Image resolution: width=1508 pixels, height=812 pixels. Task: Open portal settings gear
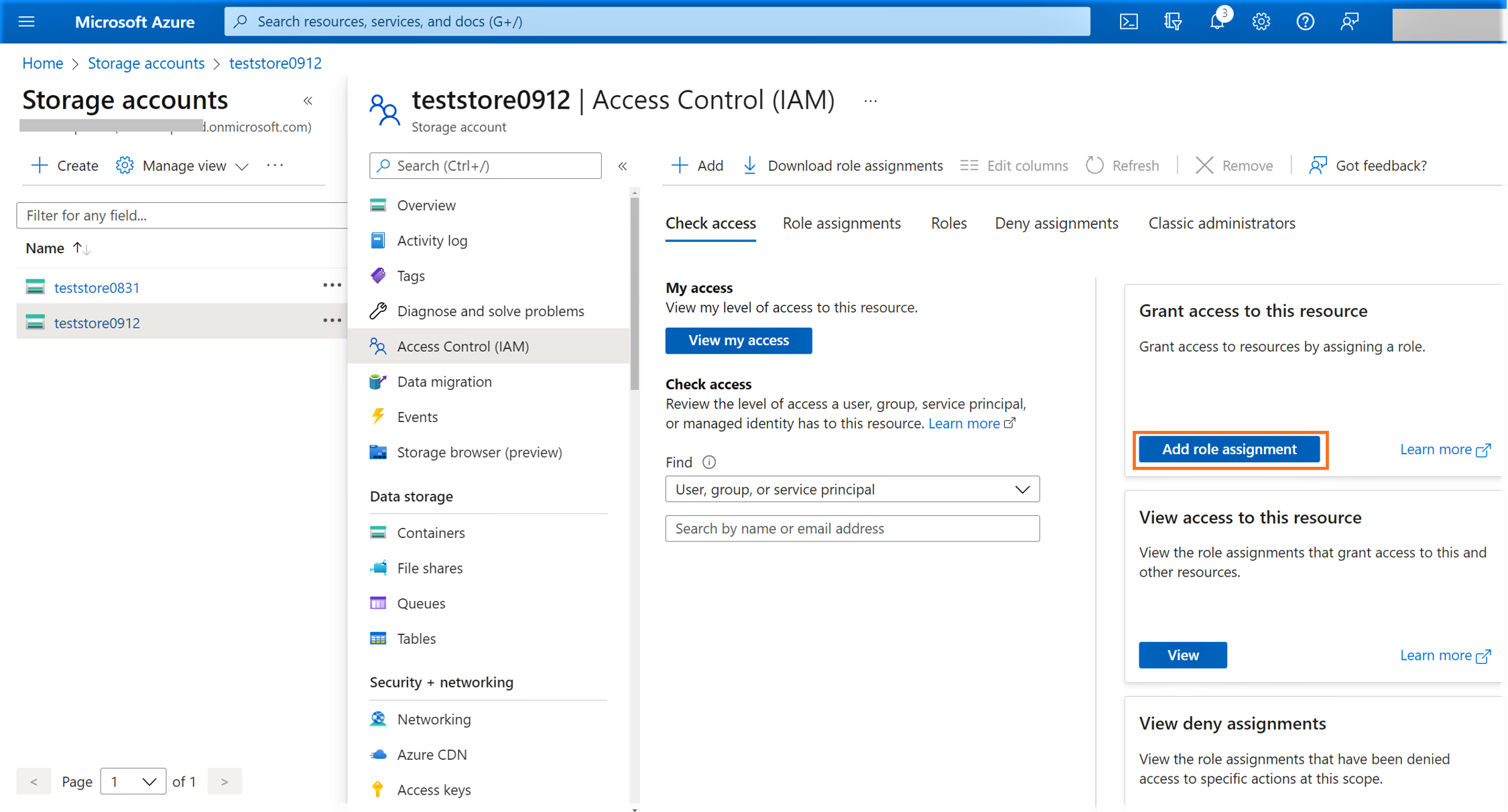(x=1261, y=21)
